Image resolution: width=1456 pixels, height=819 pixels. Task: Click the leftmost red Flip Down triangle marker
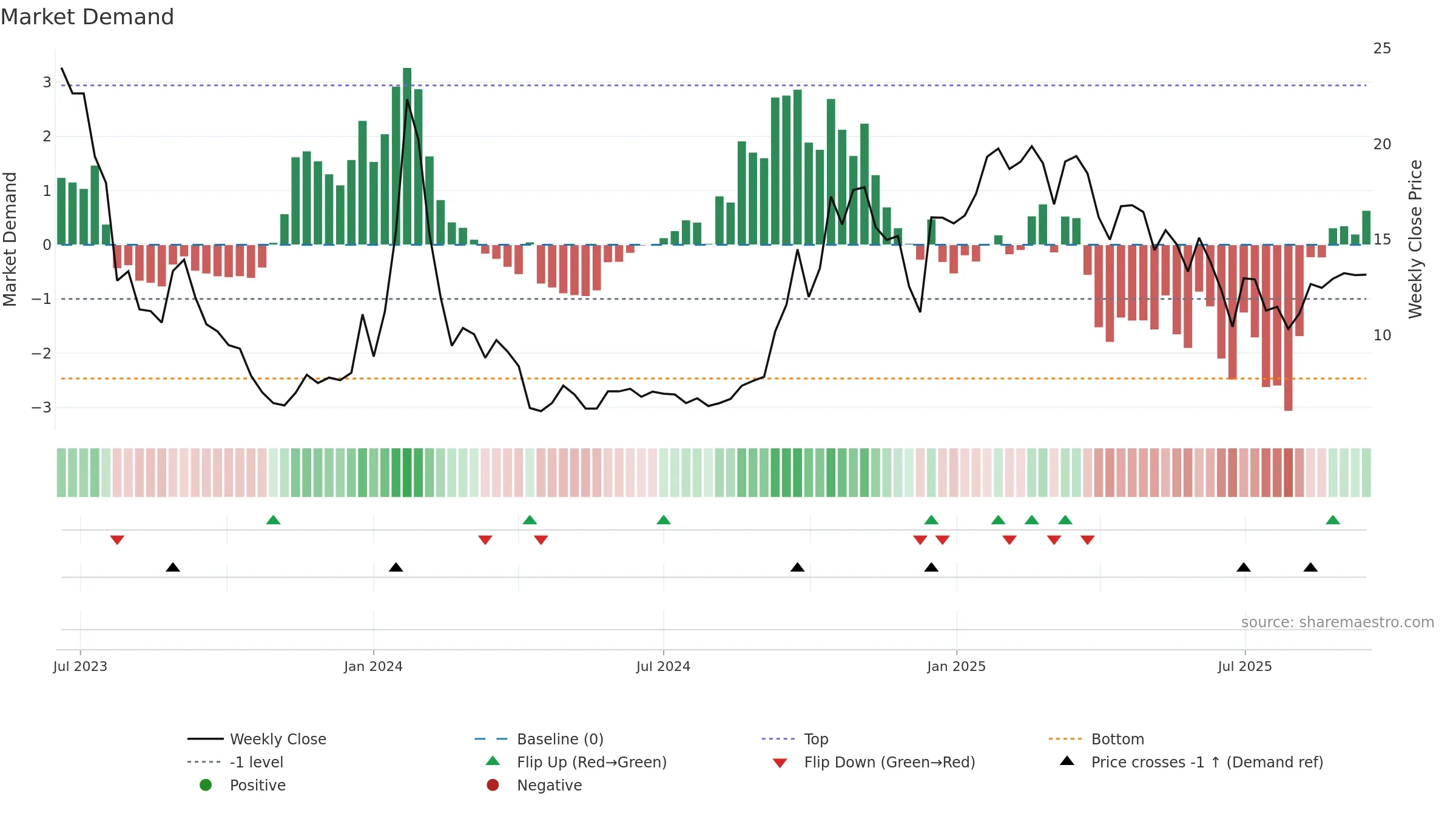(x=117, y=540)
